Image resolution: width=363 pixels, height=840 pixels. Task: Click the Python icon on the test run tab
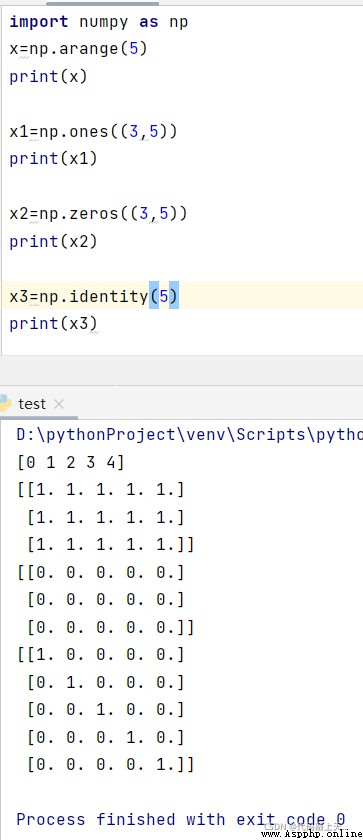5,403
